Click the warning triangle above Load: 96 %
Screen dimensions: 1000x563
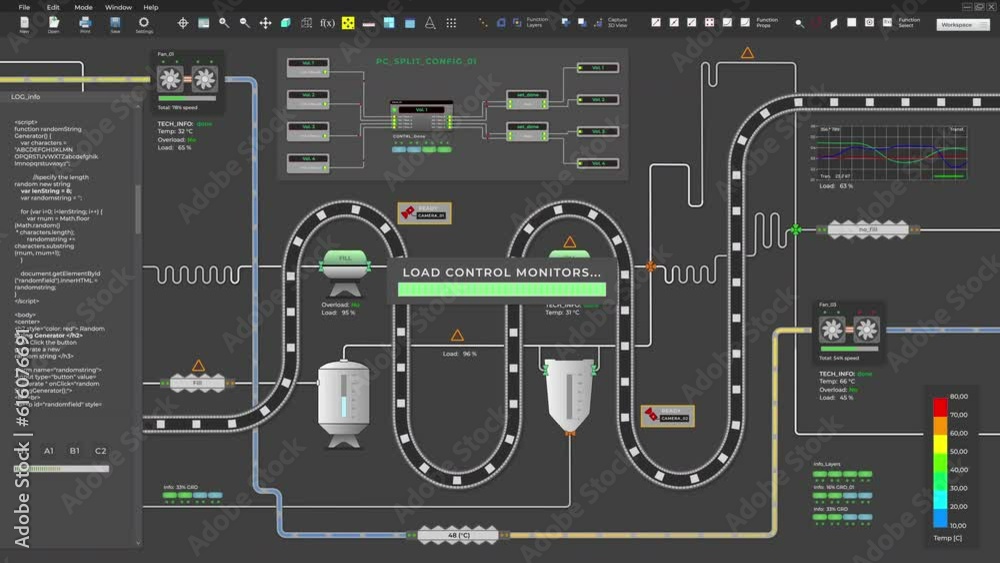coord(457,335)
